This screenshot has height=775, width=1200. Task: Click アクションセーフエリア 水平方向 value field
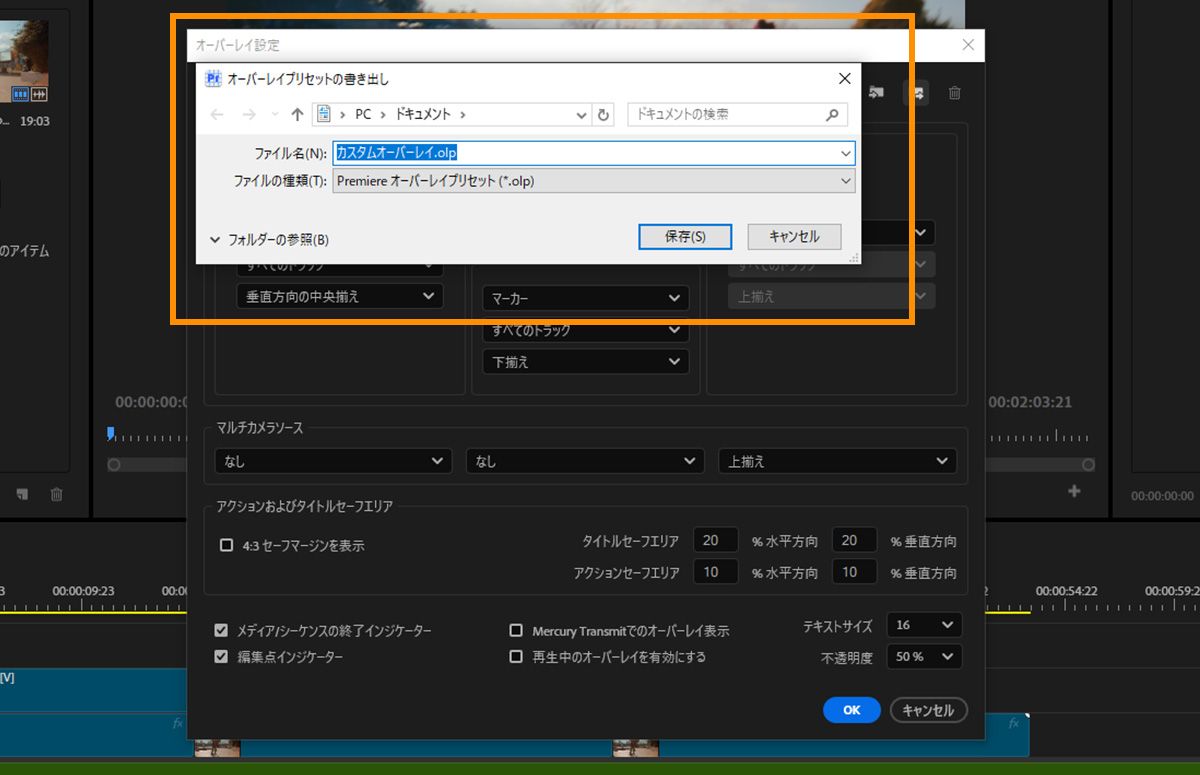[x=716, y=573]
